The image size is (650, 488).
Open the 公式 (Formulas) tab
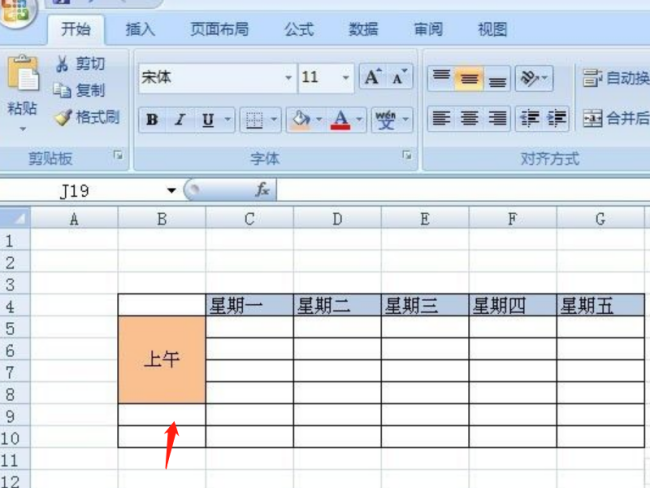point(299,29)
